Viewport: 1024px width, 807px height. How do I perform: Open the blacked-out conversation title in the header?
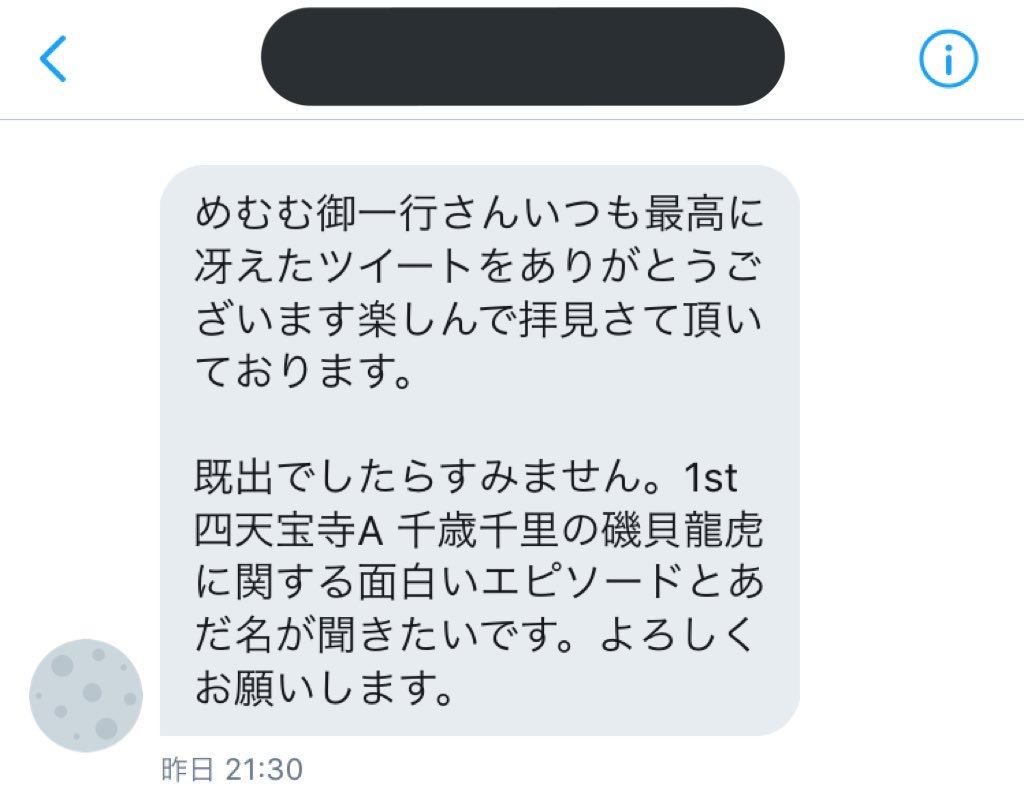tap(522, 57)
